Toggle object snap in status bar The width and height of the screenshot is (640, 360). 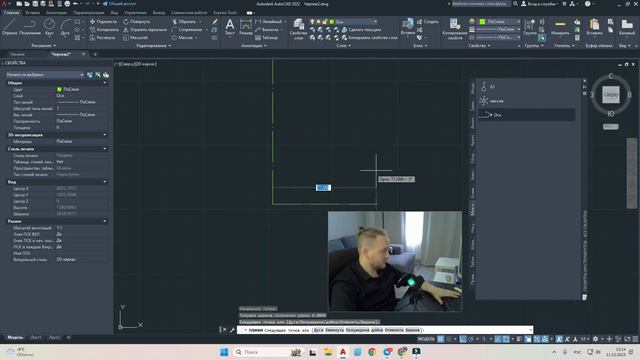pos(506,339)
